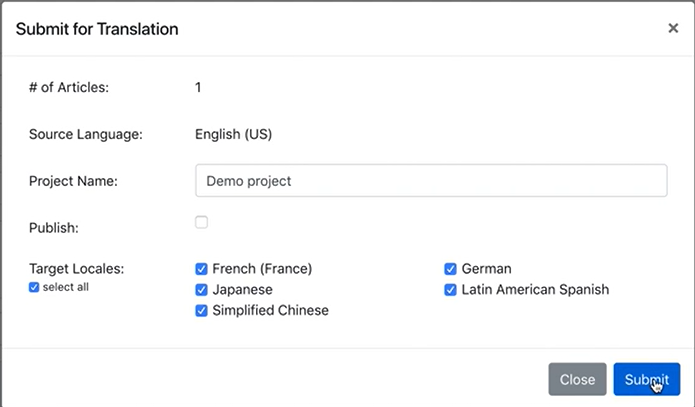Click the gray Close button
The image size is (695, 407).
577,380
